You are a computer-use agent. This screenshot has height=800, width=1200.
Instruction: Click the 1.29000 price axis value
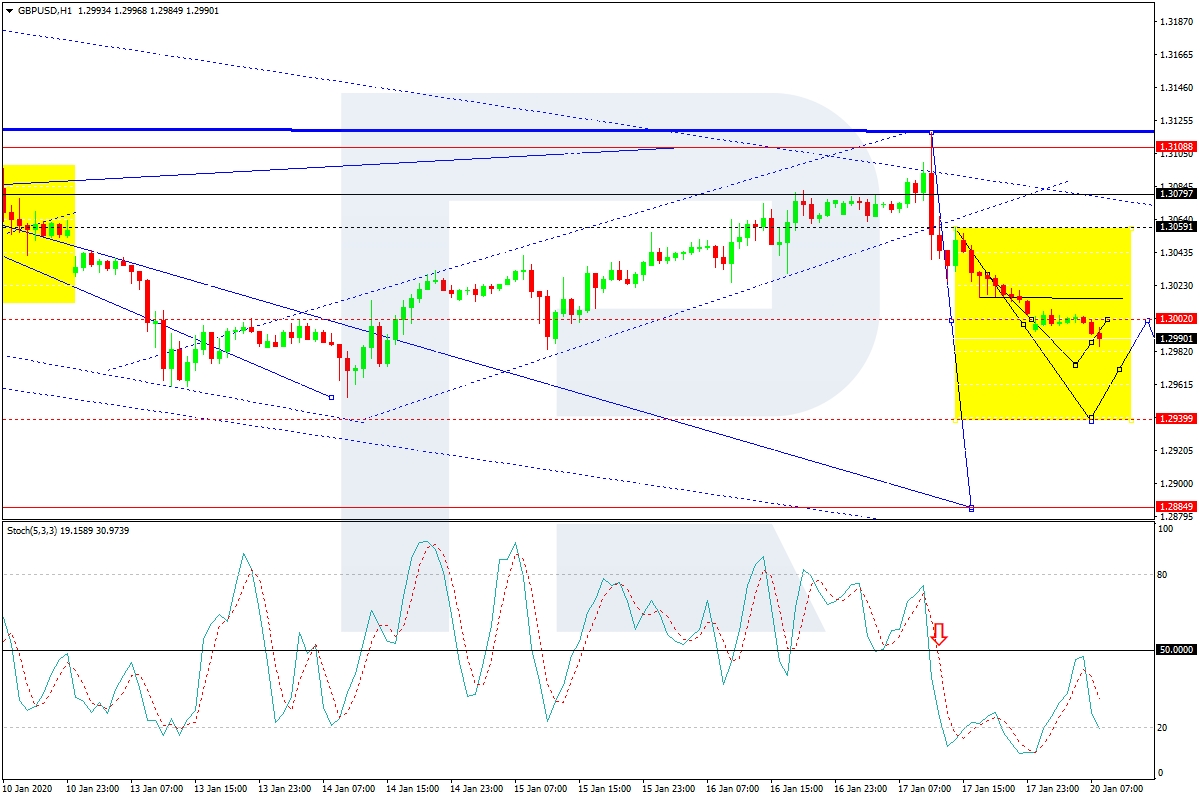(x=1176, y=484)
